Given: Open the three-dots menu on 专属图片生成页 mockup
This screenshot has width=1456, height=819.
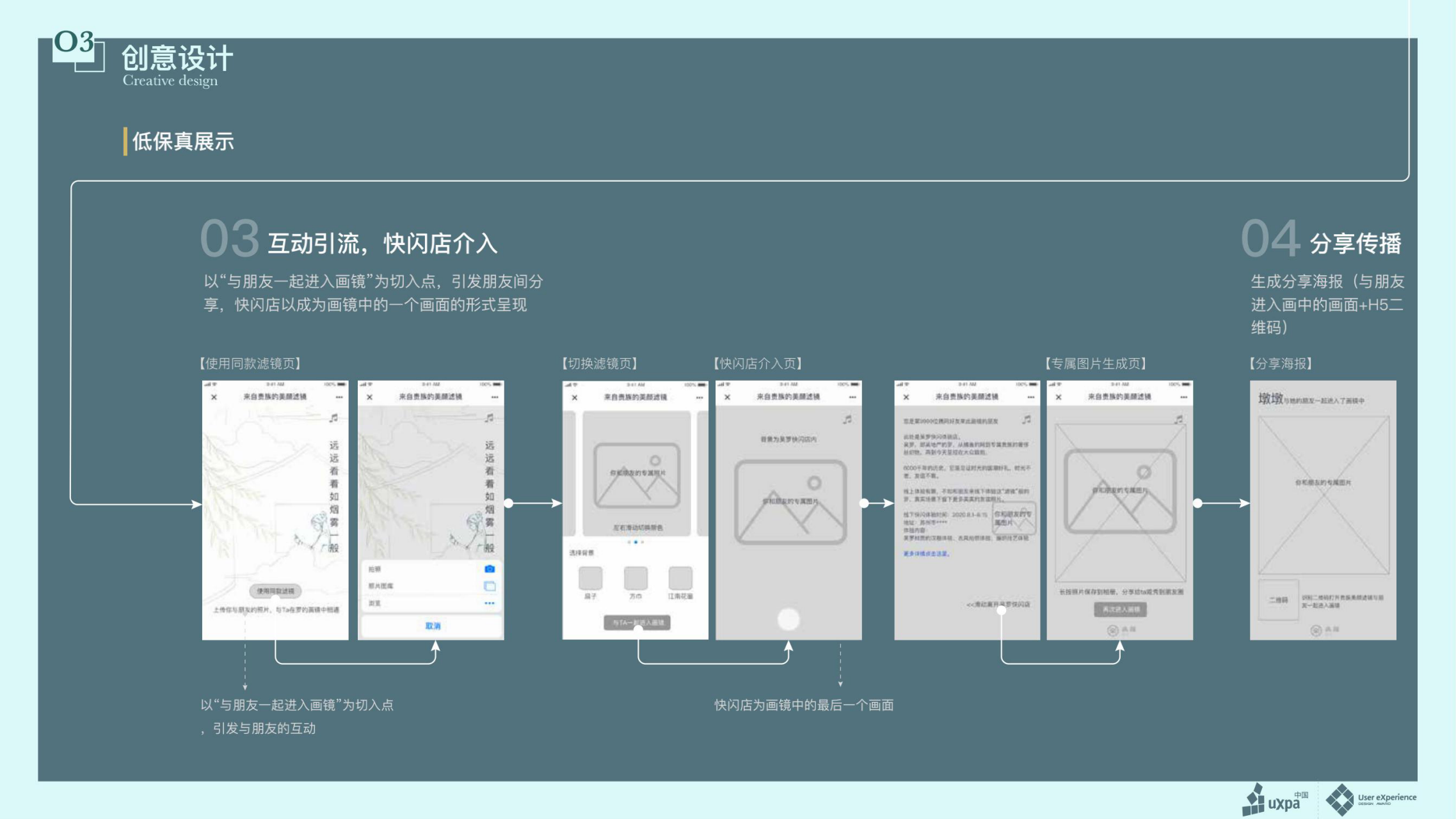Looking at the screenshot, I should (1183, 397).
